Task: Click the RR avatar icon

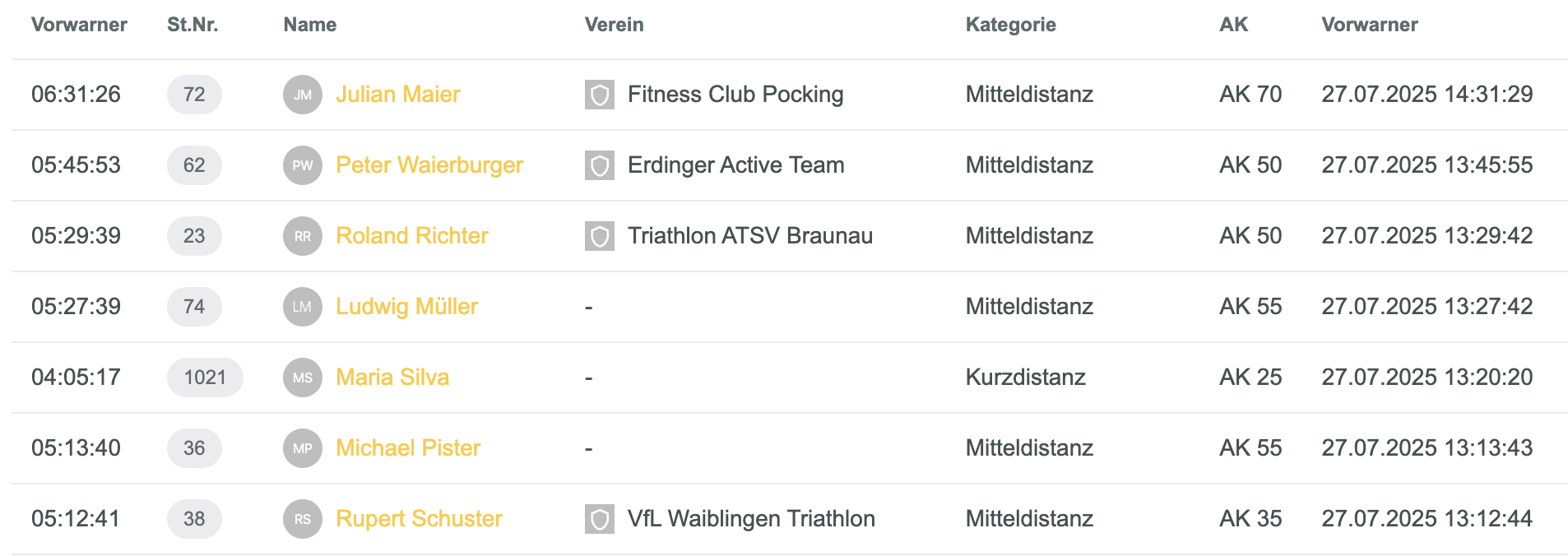Action: pyautogui.click(x=303, y=236)
